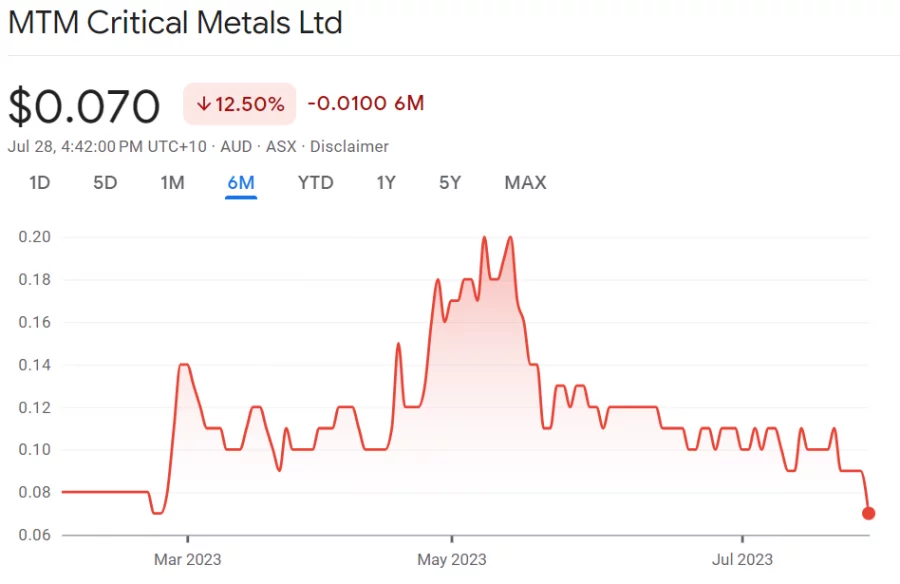Select the $0.070 price display

click(x=85, y=105)
